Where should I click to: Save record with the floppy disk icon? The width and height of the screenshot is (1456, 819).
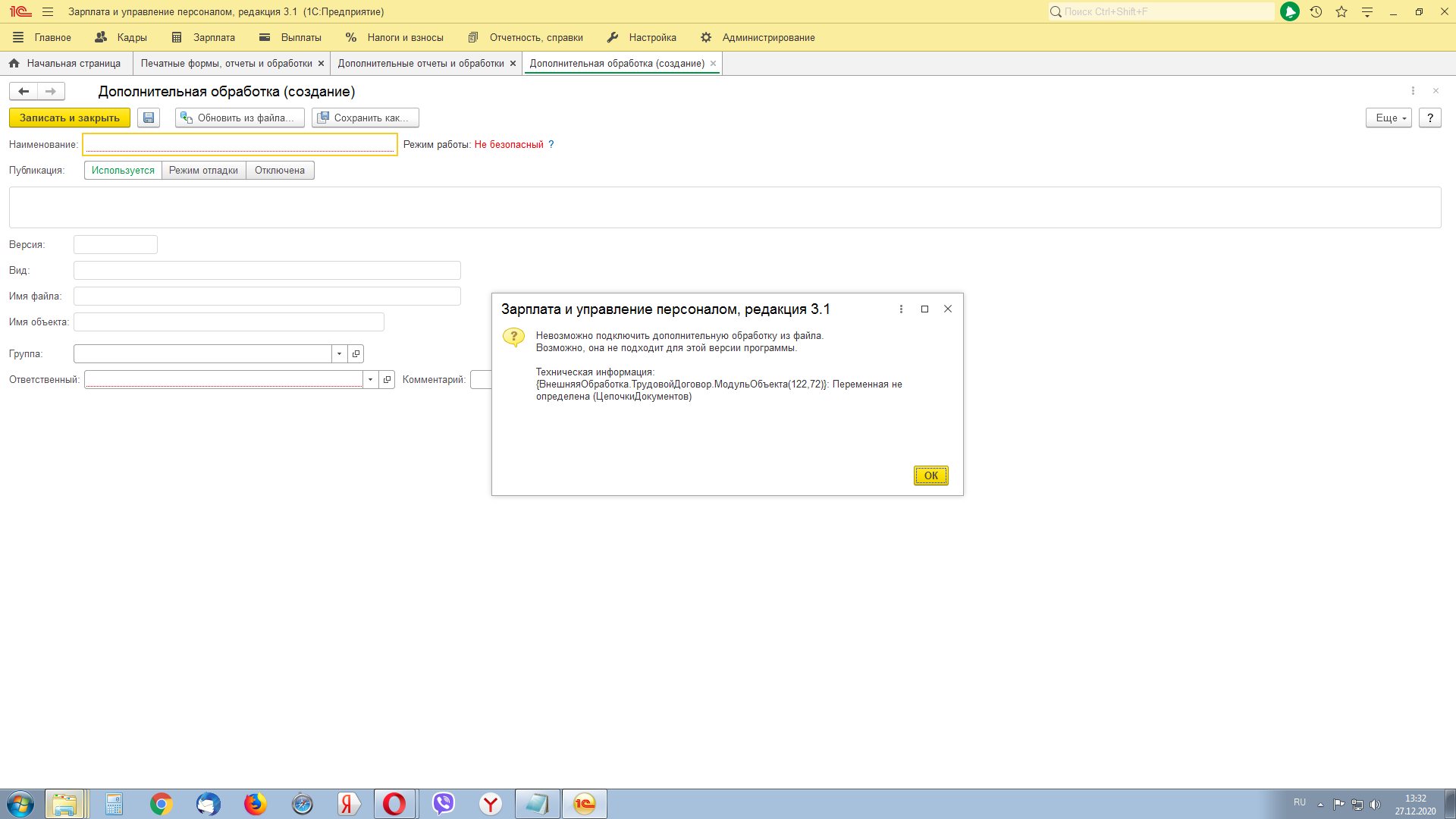click(x=149, y=118)
